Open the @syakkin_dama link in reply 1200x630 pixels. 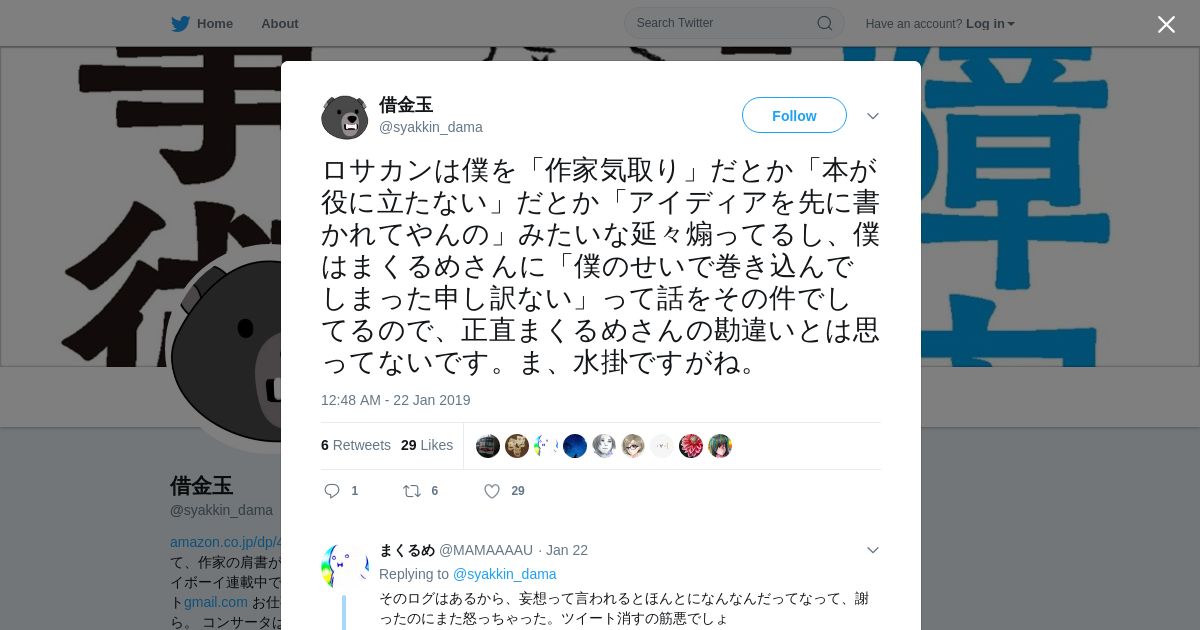[x=505, y=574]
